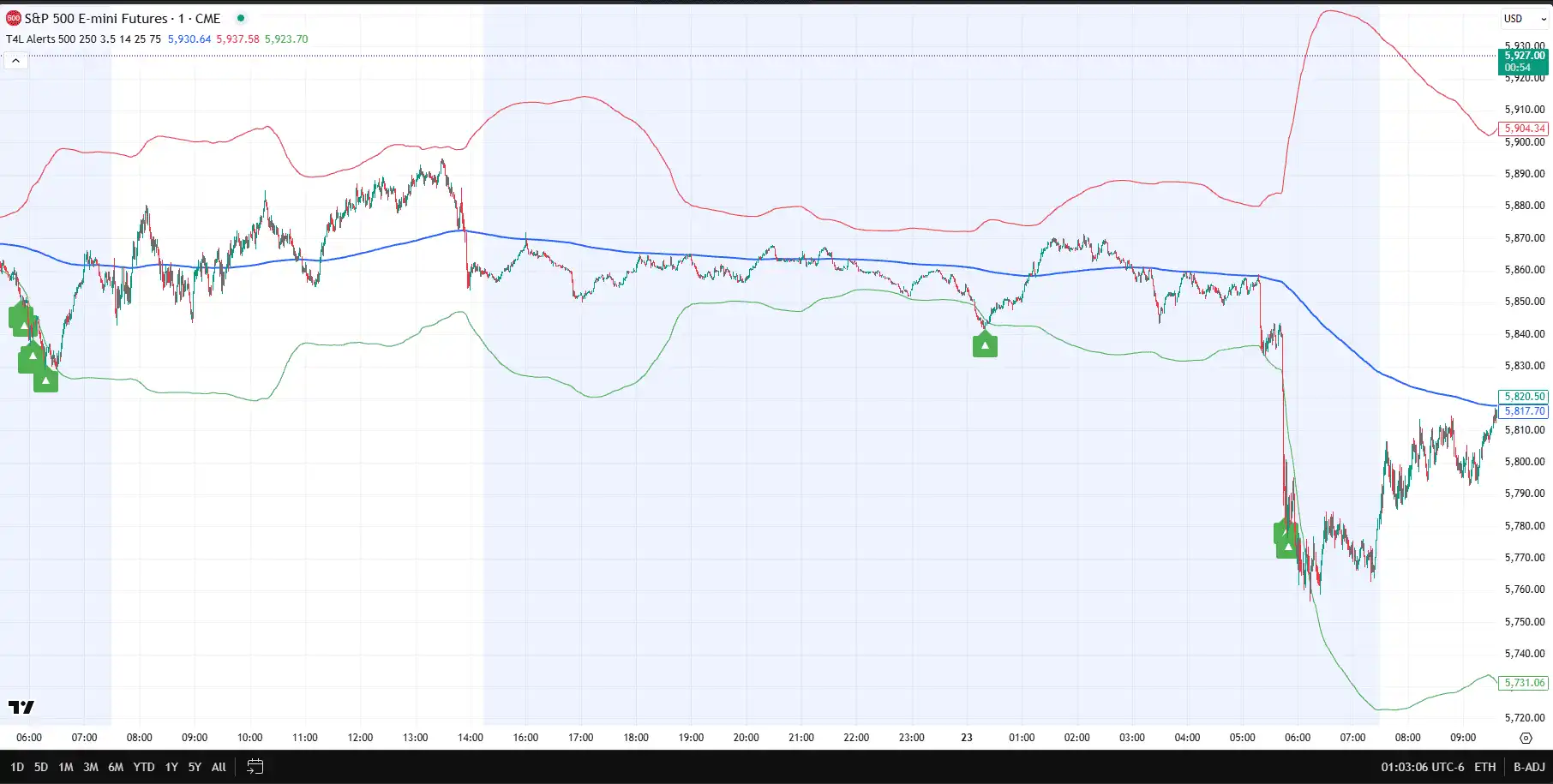
Task: Toggle the ETH extended hours session
Action: point(1484,767)
